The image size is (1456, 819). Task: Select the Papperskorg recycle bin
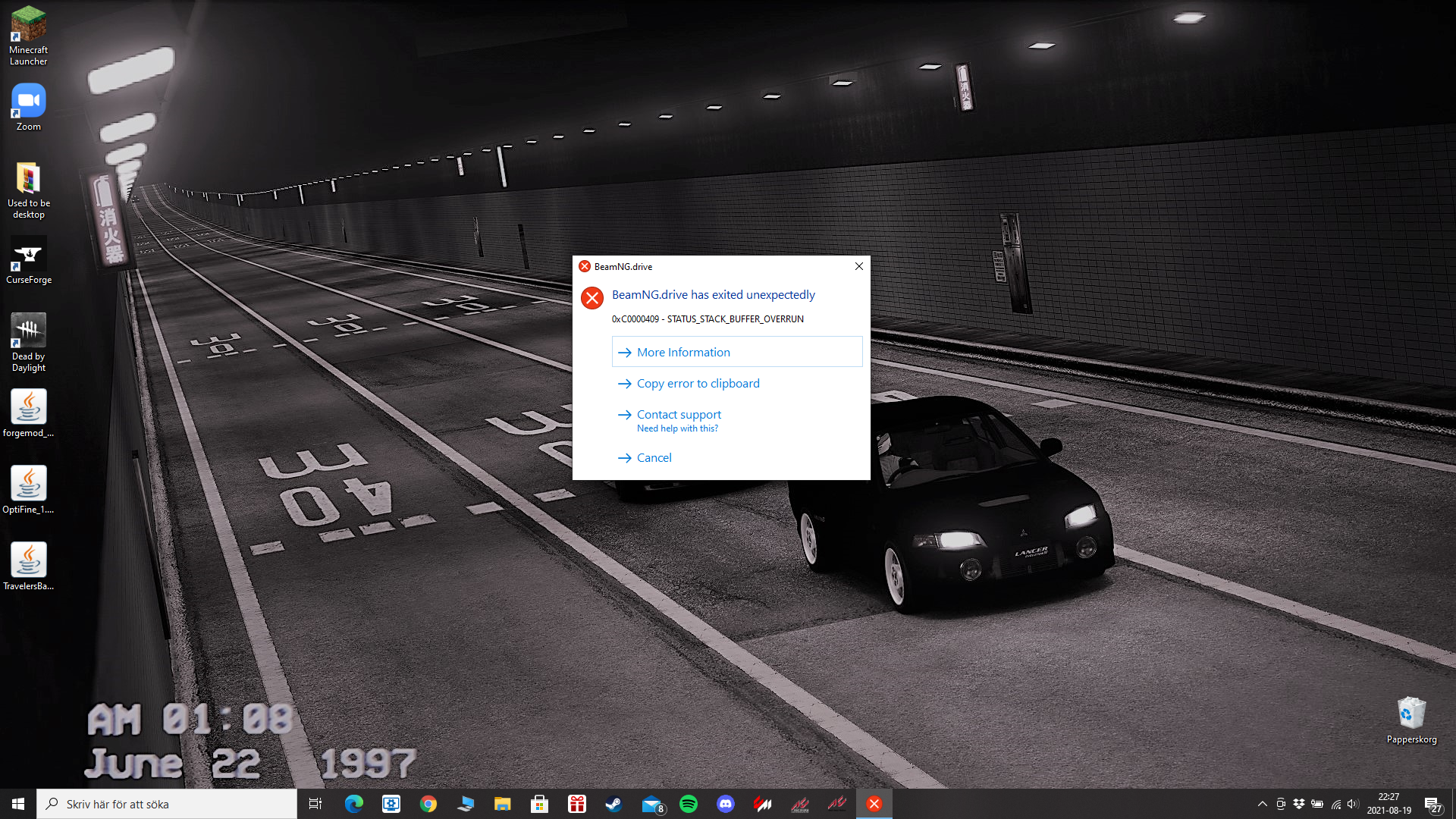[1411, 720]
